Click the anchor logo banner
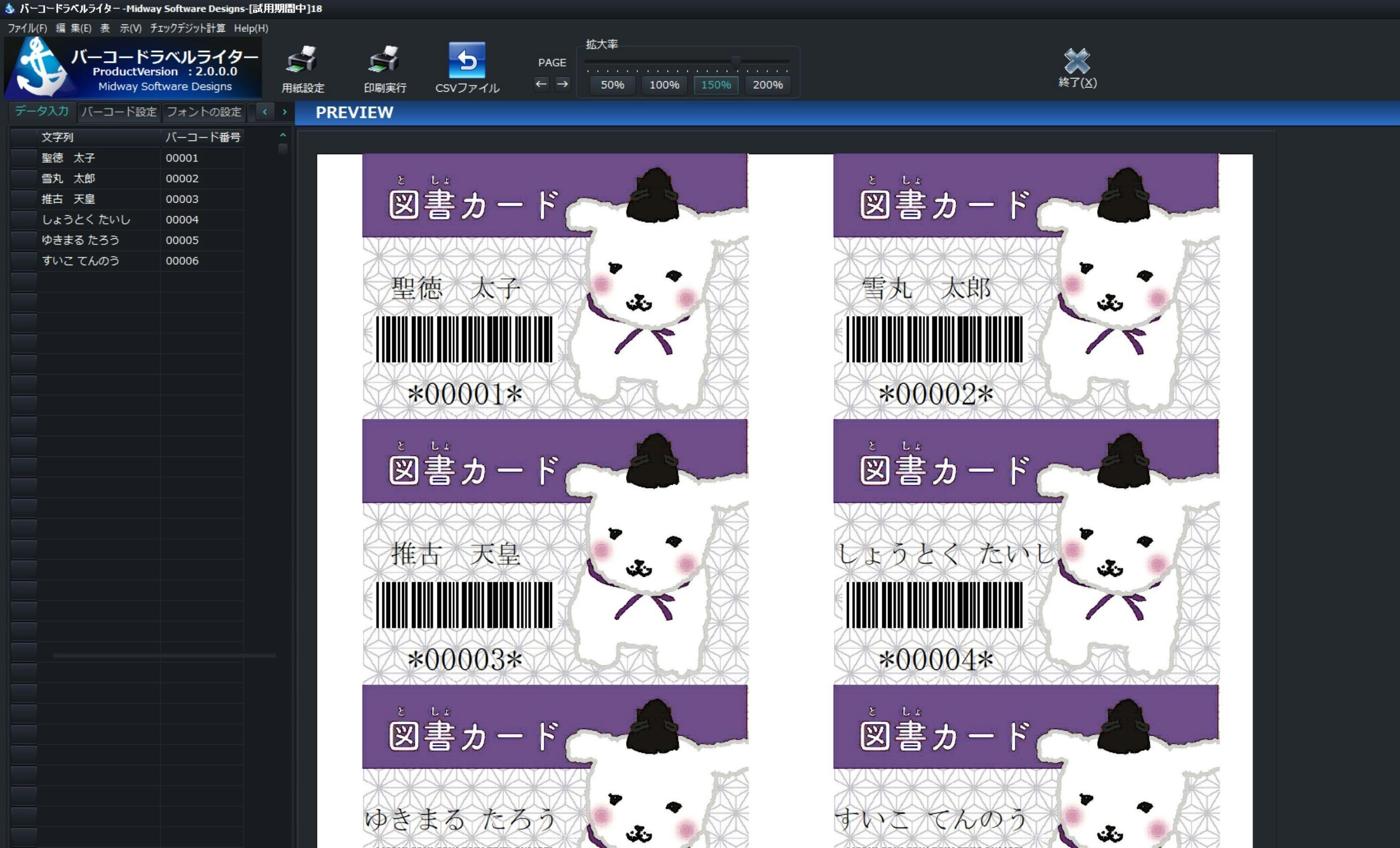This screenshot has height=848, width=1400. coord(133,67)
